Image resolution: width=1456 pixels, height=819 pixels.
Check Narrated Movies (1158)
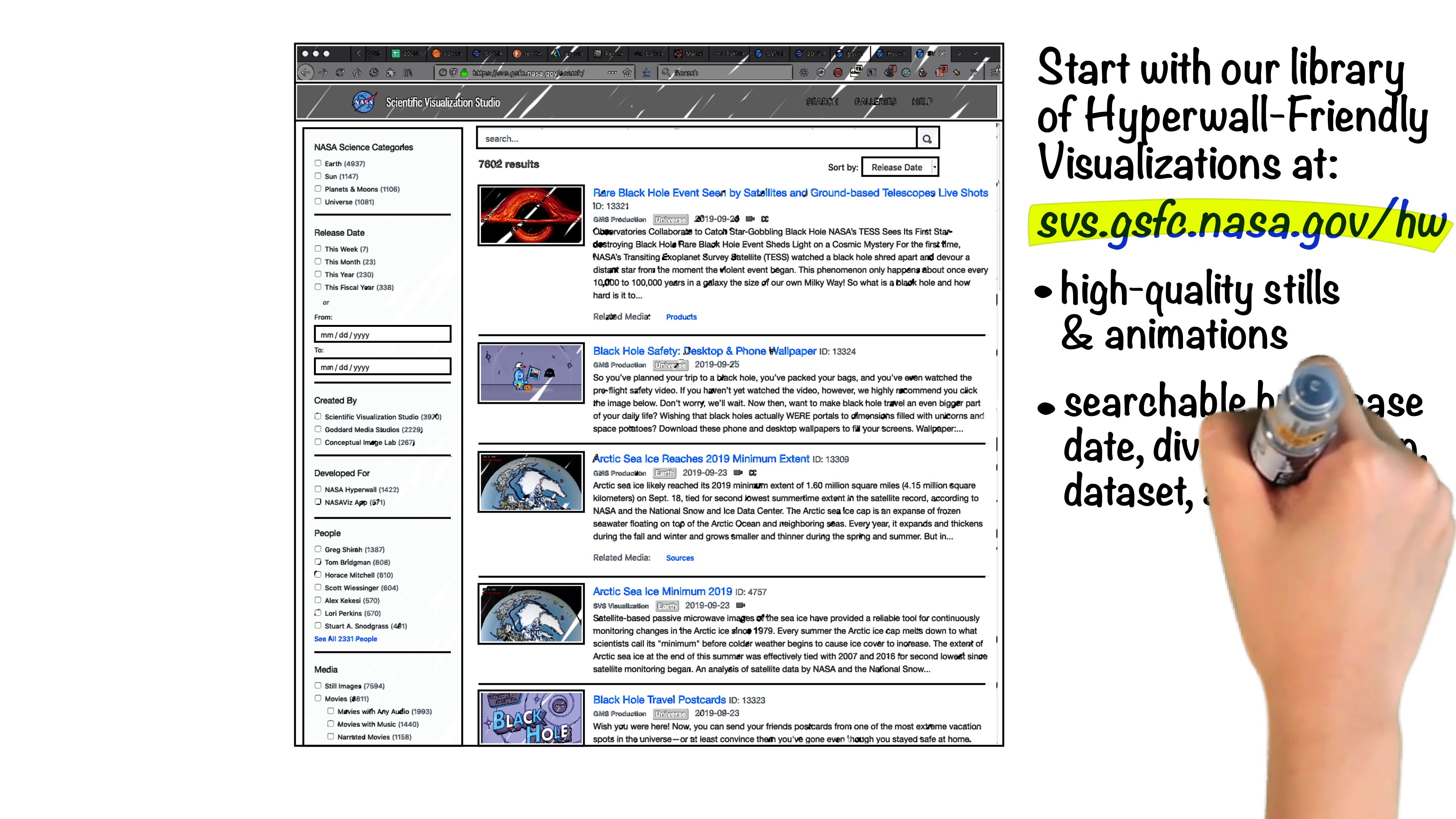[331, 736]
